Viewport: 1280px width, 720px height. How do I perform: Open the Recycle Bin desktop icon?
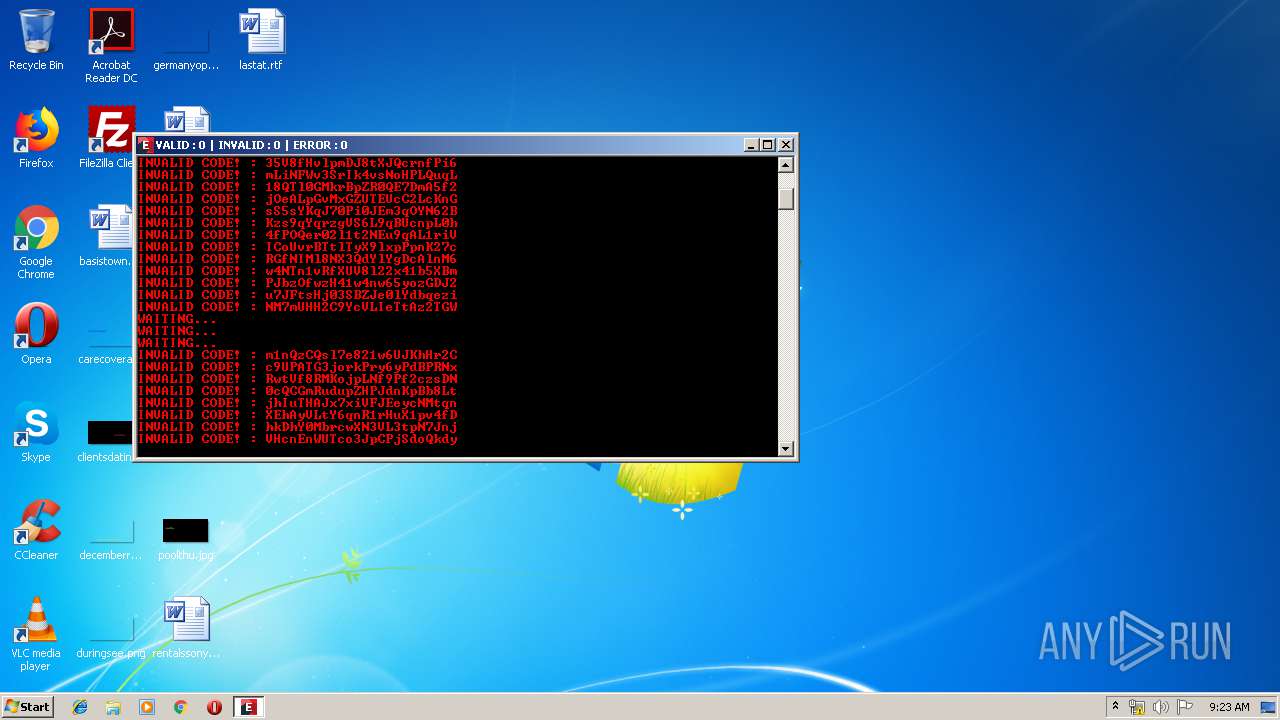36,40
